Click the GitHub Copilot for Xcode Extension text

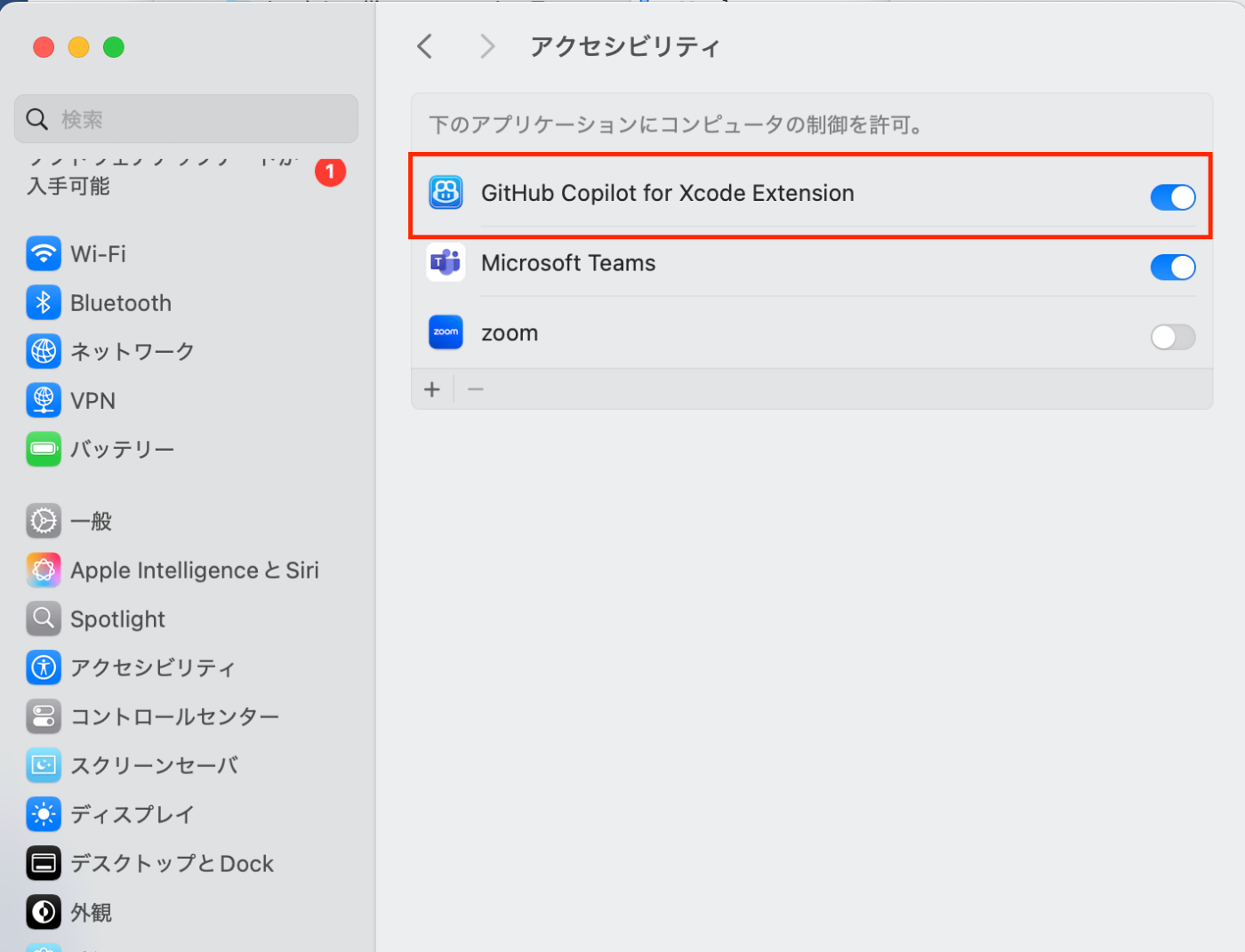click(x=668, y=193)
